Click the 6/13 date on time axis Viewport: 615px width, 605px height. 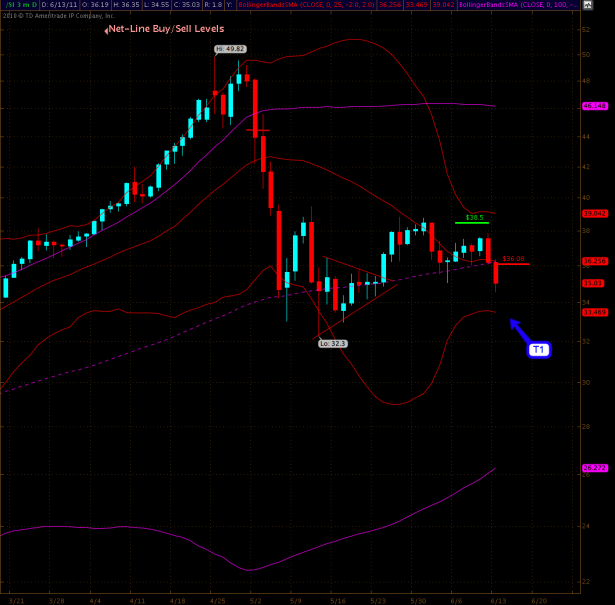[498, 600]
